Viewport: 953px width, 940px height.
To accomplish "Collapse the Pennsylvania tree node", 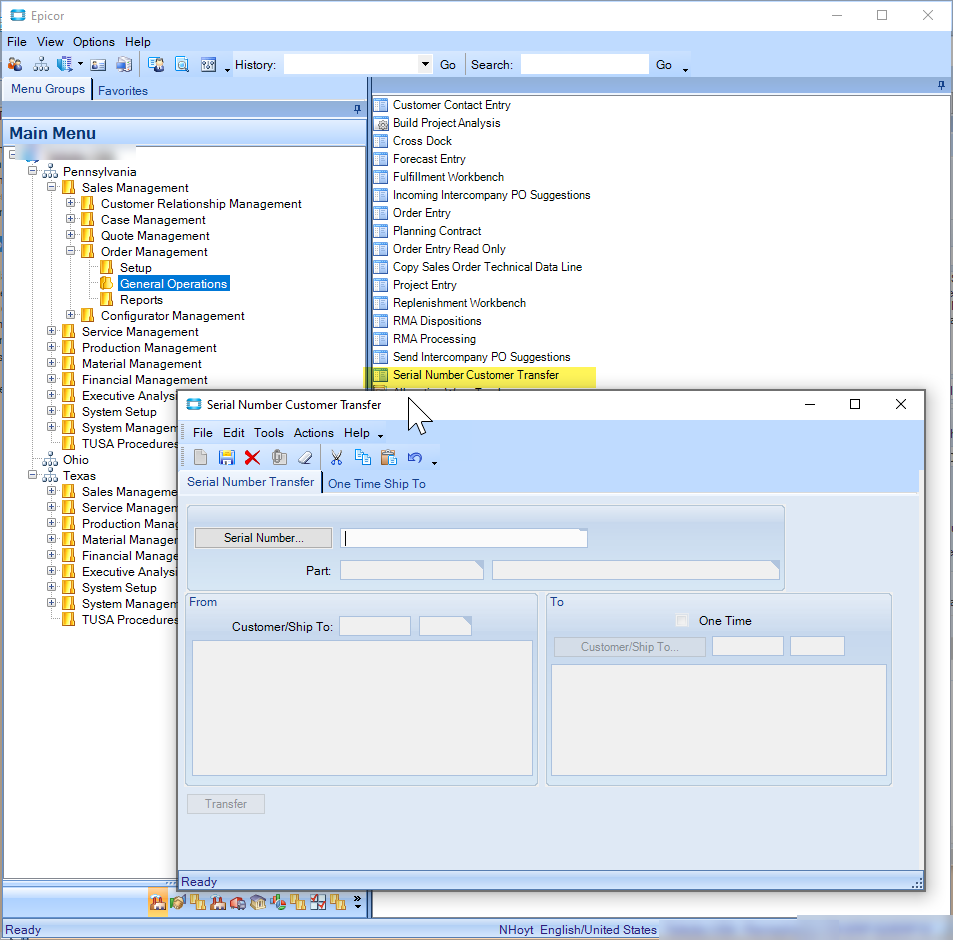I will pos(32,170).
